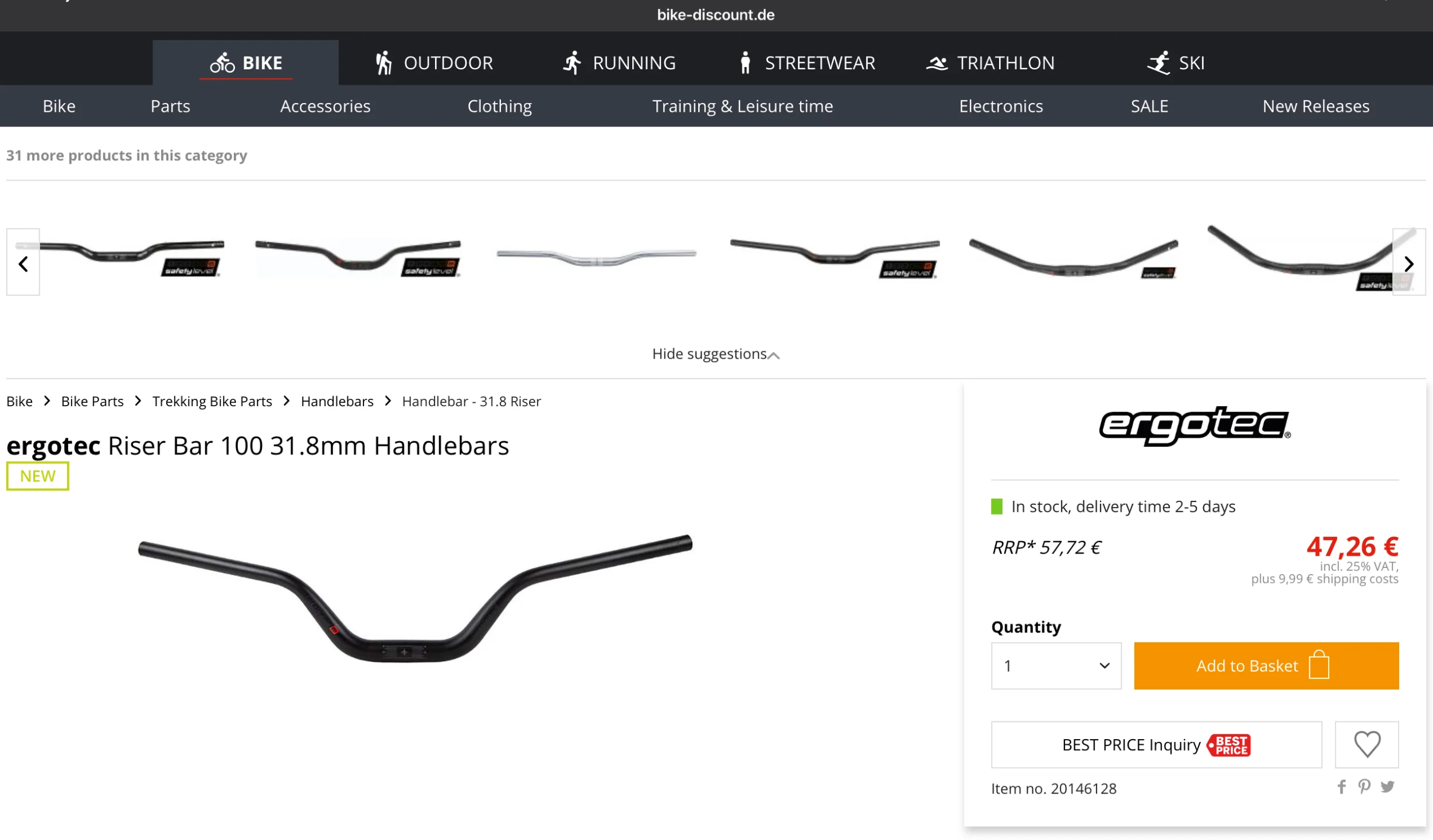Open Trekking Bike Parts breadcrumb

pos(212,401)
